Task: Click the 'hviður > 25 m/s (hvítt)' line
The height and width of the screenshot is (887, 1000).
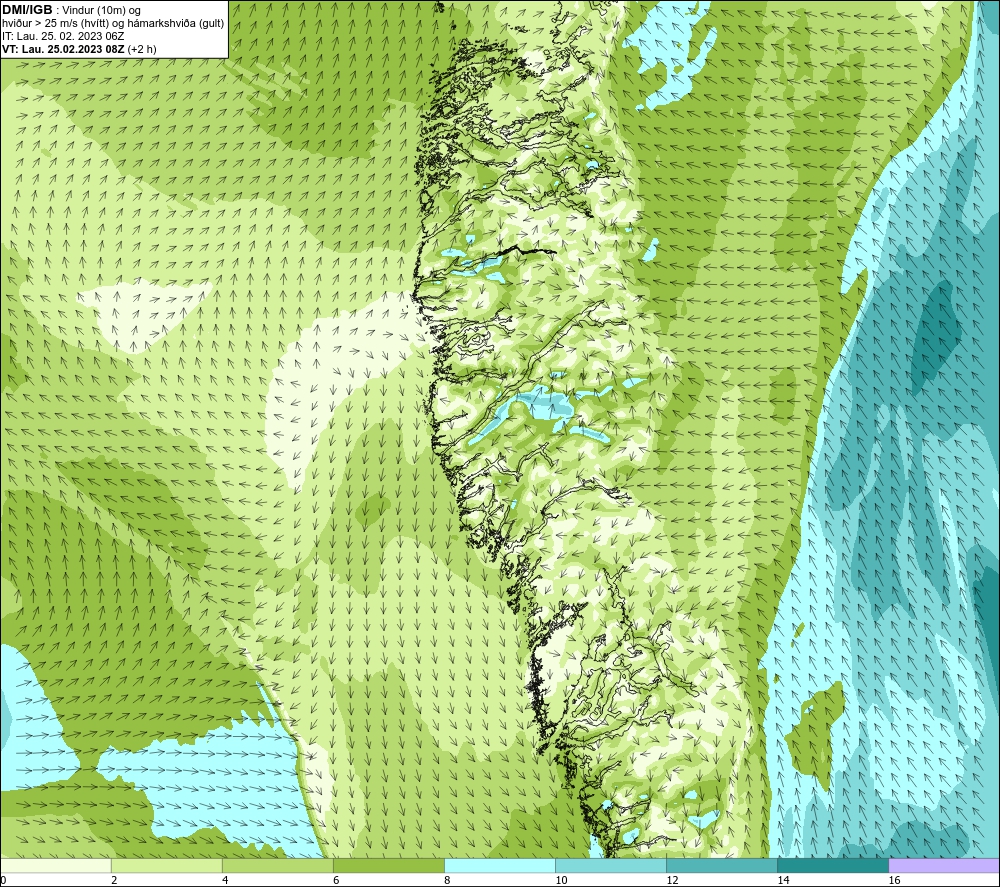Action: pyautogui.click(x=55, y=24)
